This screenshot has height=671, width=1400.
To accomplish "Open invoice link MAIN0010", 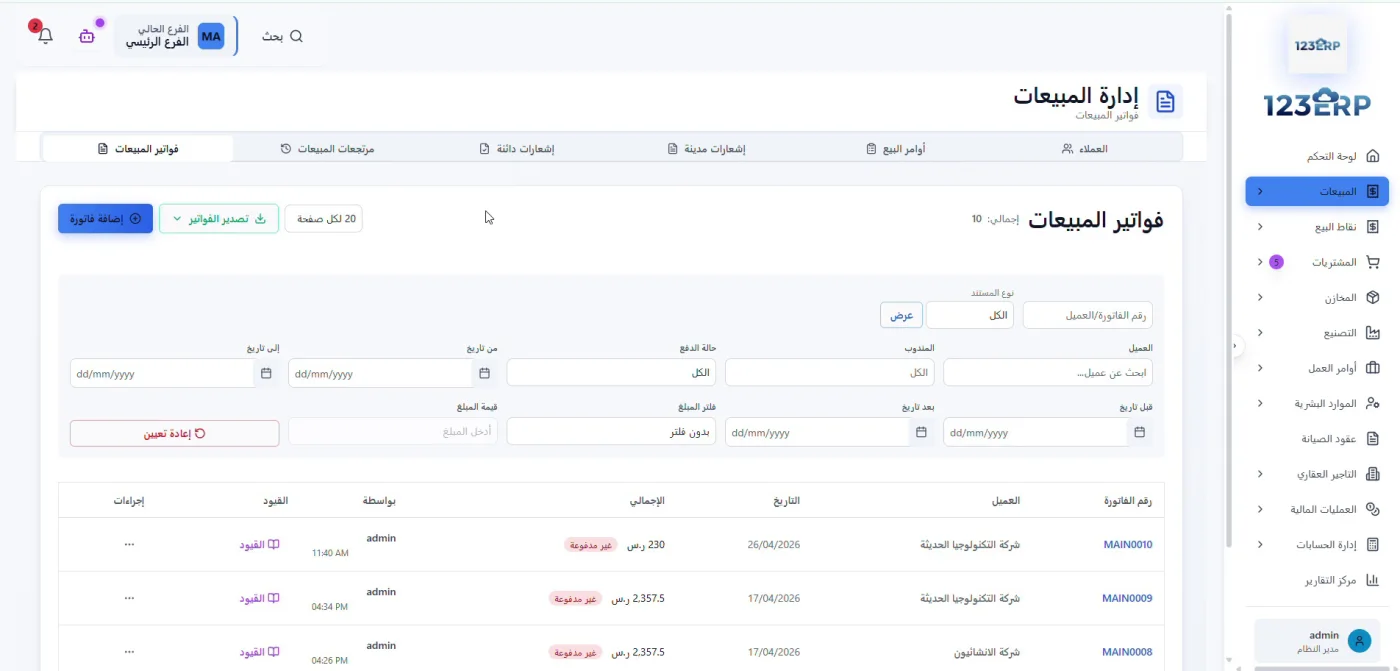I will (1127, 545).
